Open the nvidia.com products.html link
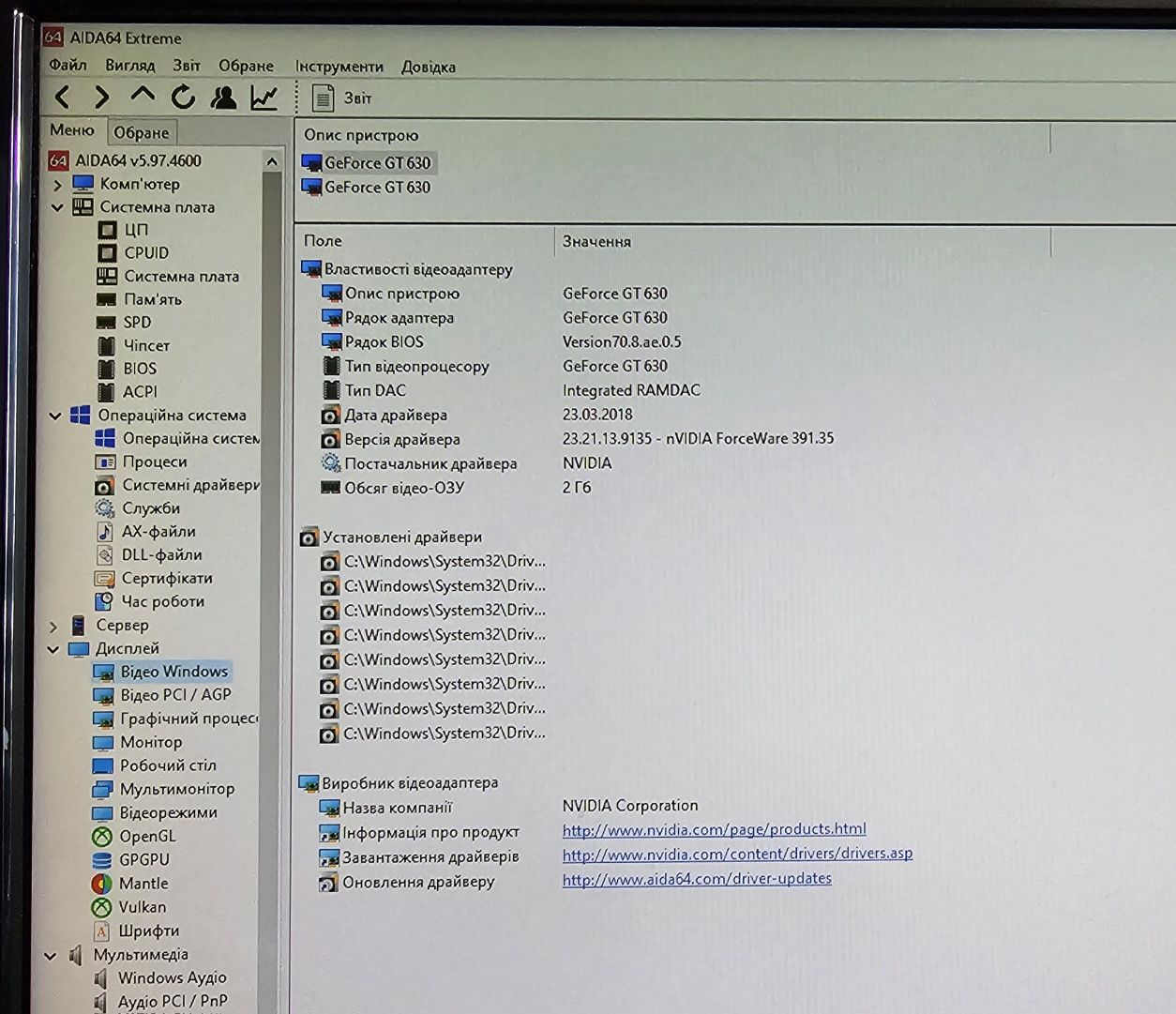Viewport: 1176px width, 1014px height. [715, 829]
